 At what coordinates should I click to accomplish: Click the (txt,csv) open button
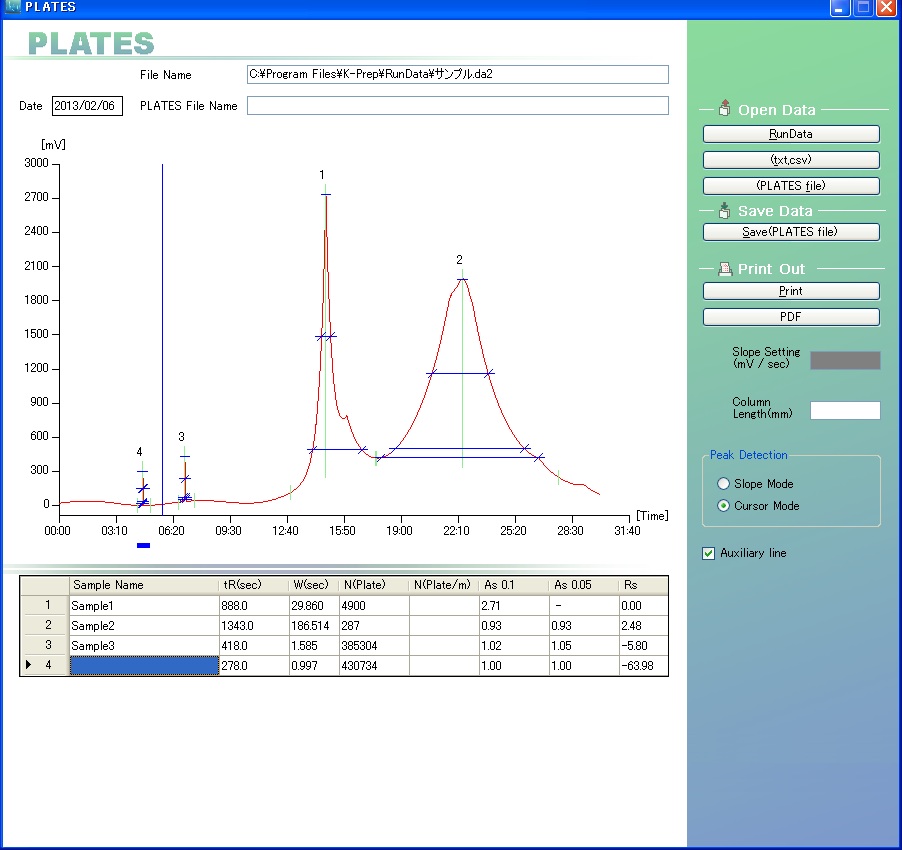click(x=791, y=160)
